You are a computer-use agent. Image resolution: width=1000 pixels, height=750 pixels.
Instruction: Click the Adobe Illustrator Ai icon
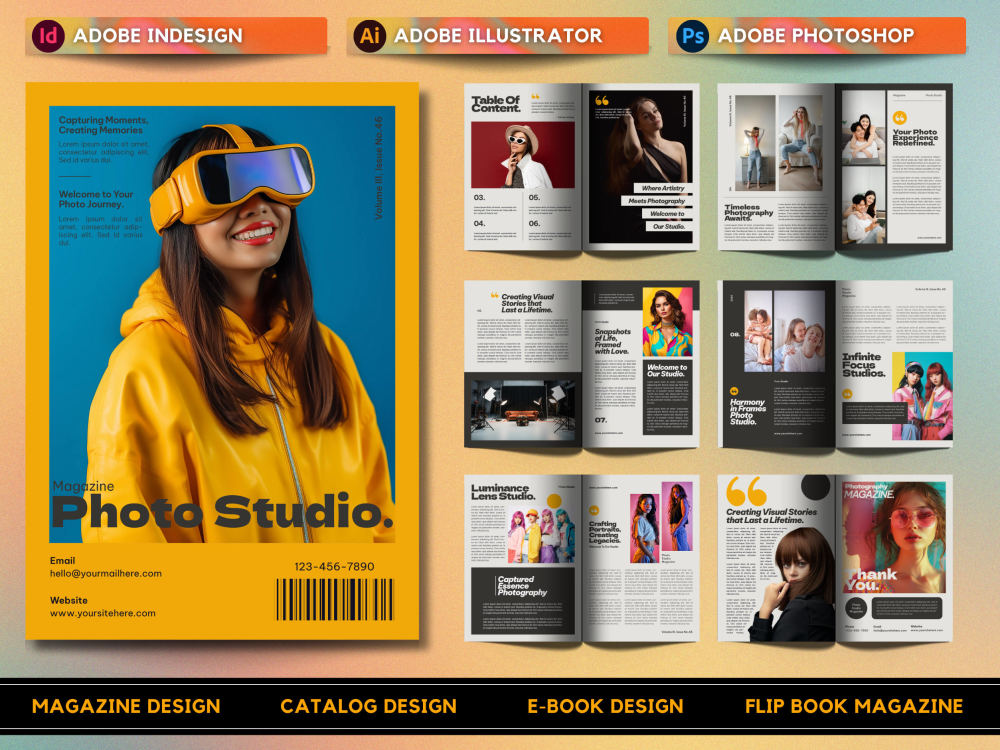click(x=370, y=36)
